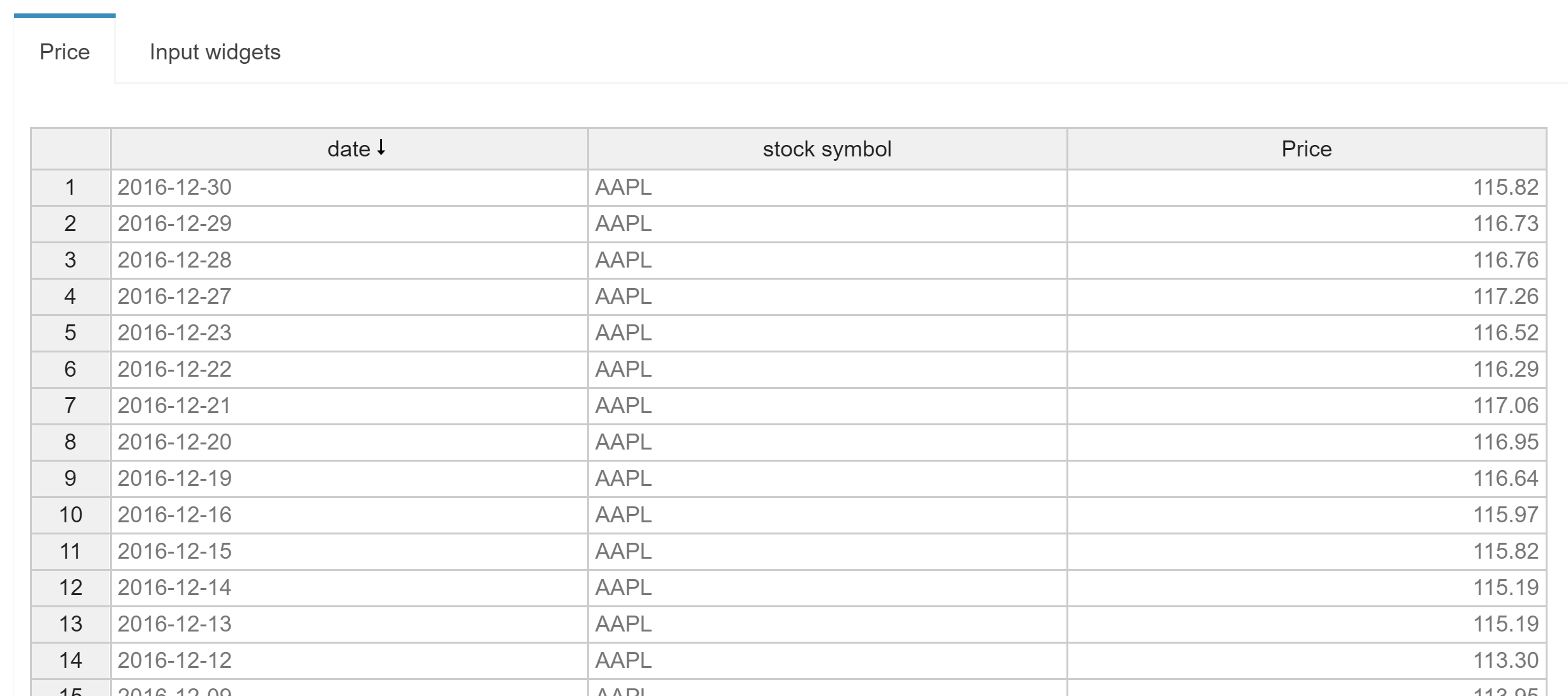Screen dimensions: 1568x696
Task: Select row number 1 header cell
Action: point(70,187)
